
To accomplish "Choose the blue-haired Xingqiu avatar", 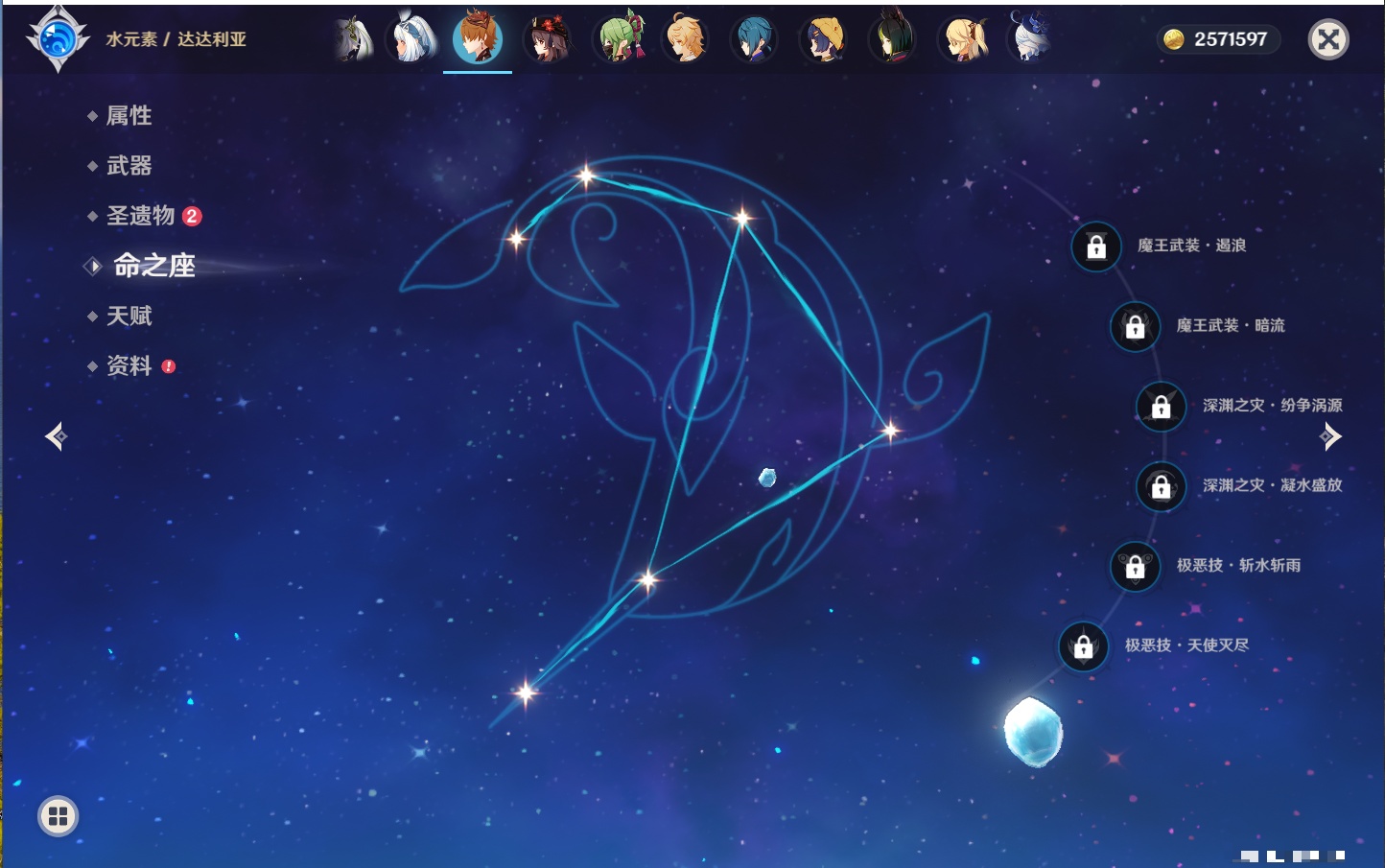I will click(x=754, y=39).
